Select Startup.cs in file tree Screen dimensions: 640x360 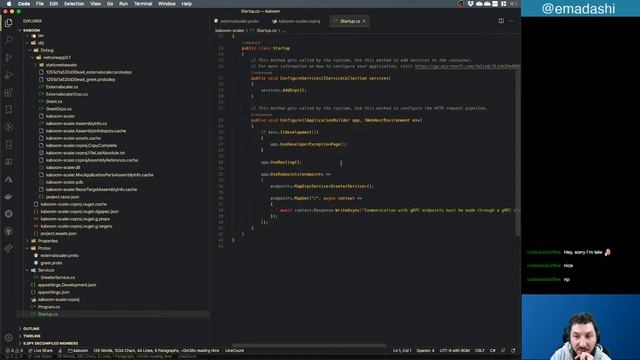coord(48,314)
